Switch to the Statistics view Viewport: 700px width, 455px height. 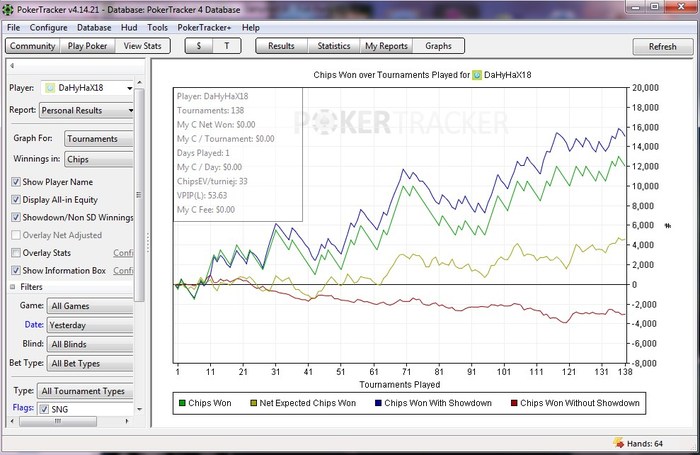point(334,46)
